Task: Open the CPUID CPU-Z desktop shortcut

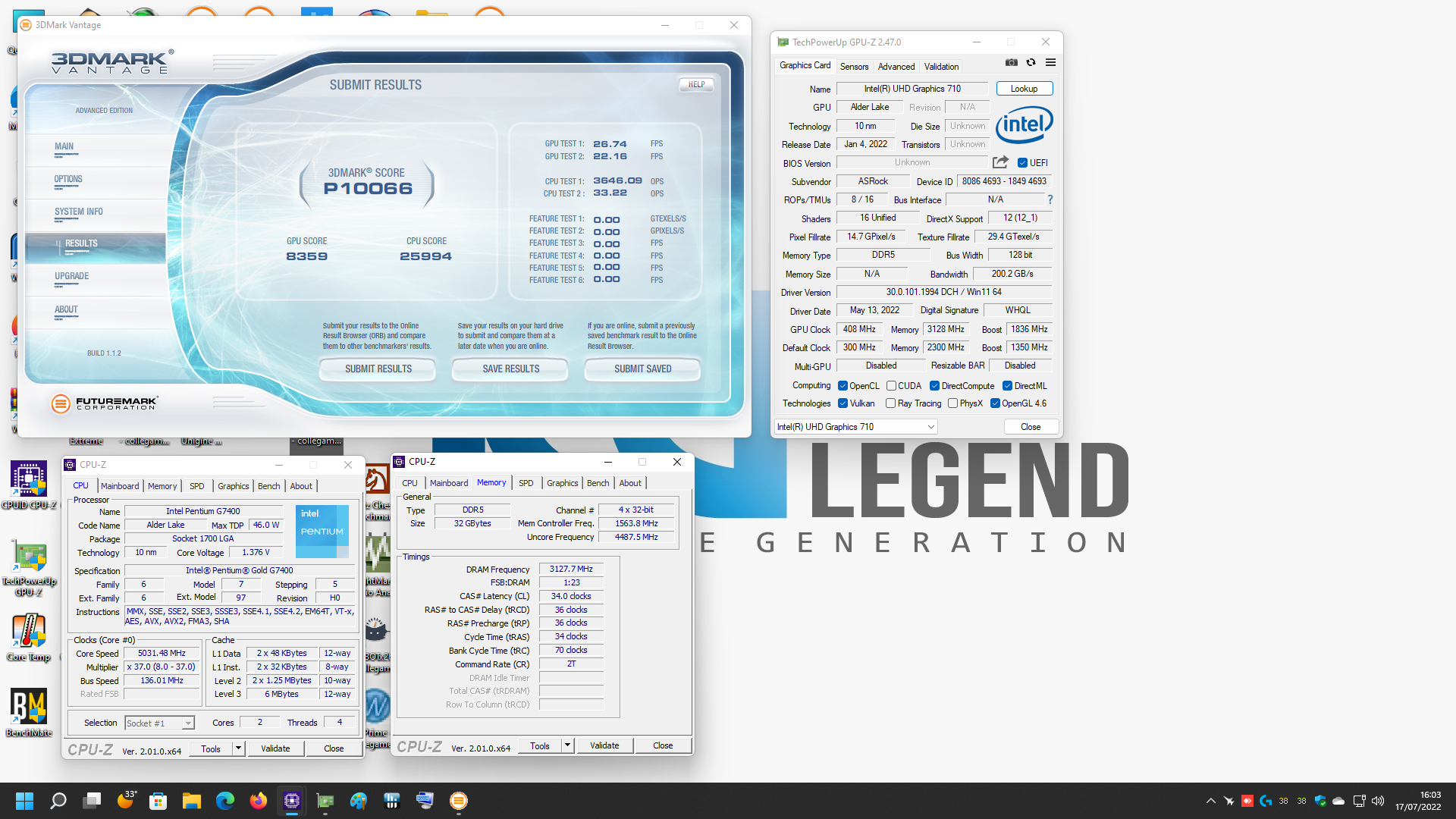Action: tap(29, 485)
